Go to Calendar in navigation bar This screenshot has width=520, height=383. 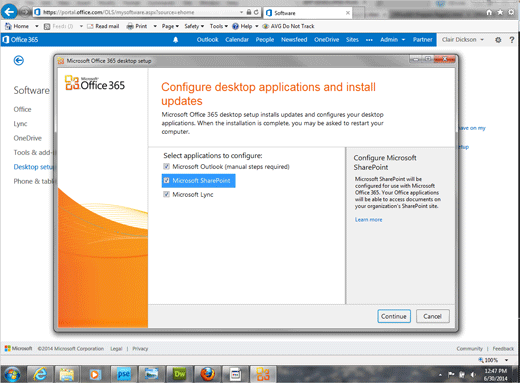tap(237, 40)
